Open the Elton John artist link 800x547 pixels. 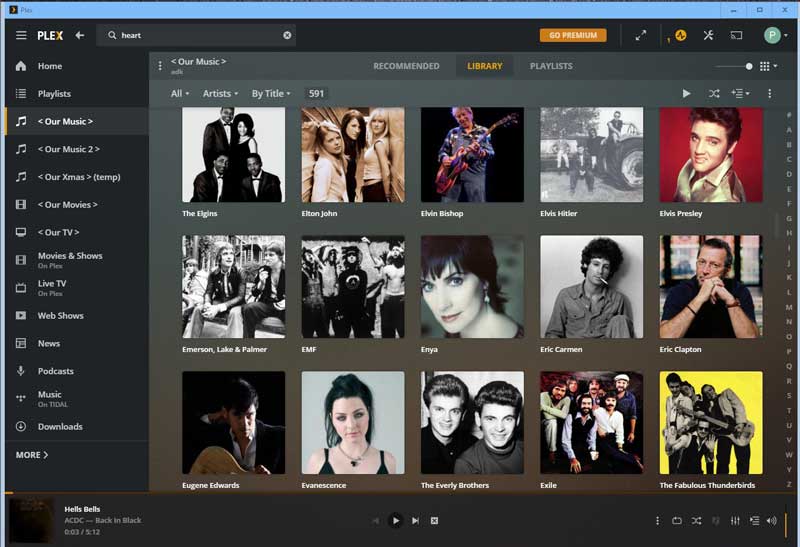319,213
